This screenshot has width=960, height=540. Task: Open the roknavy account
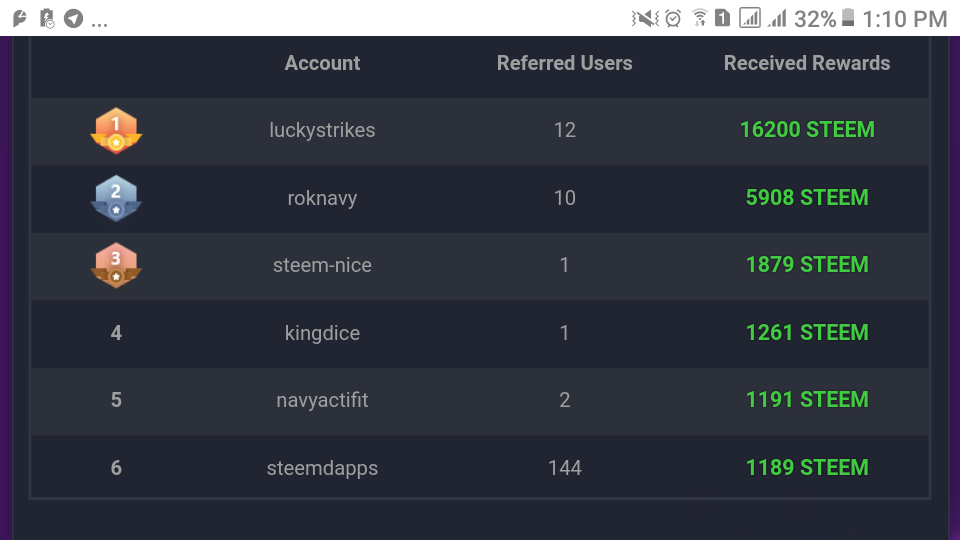point(322,198)
